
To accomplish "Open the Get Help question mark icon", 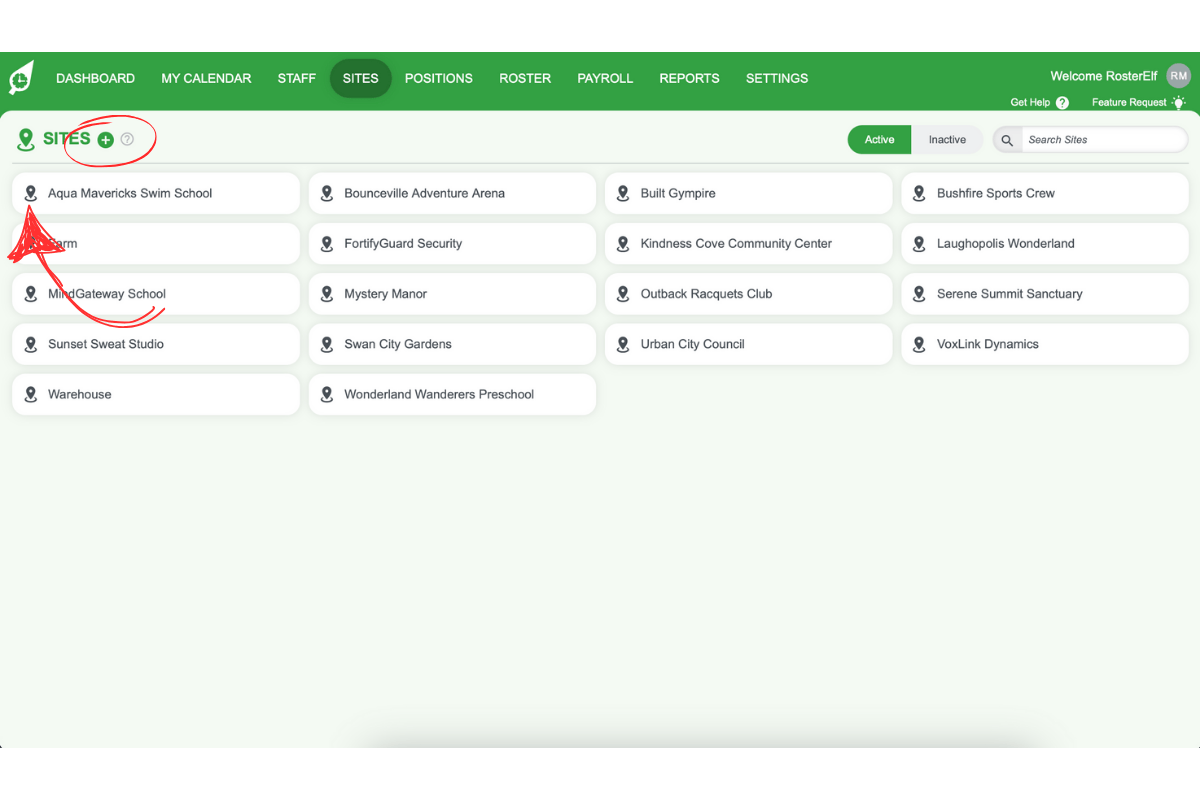I will 1062,102.
